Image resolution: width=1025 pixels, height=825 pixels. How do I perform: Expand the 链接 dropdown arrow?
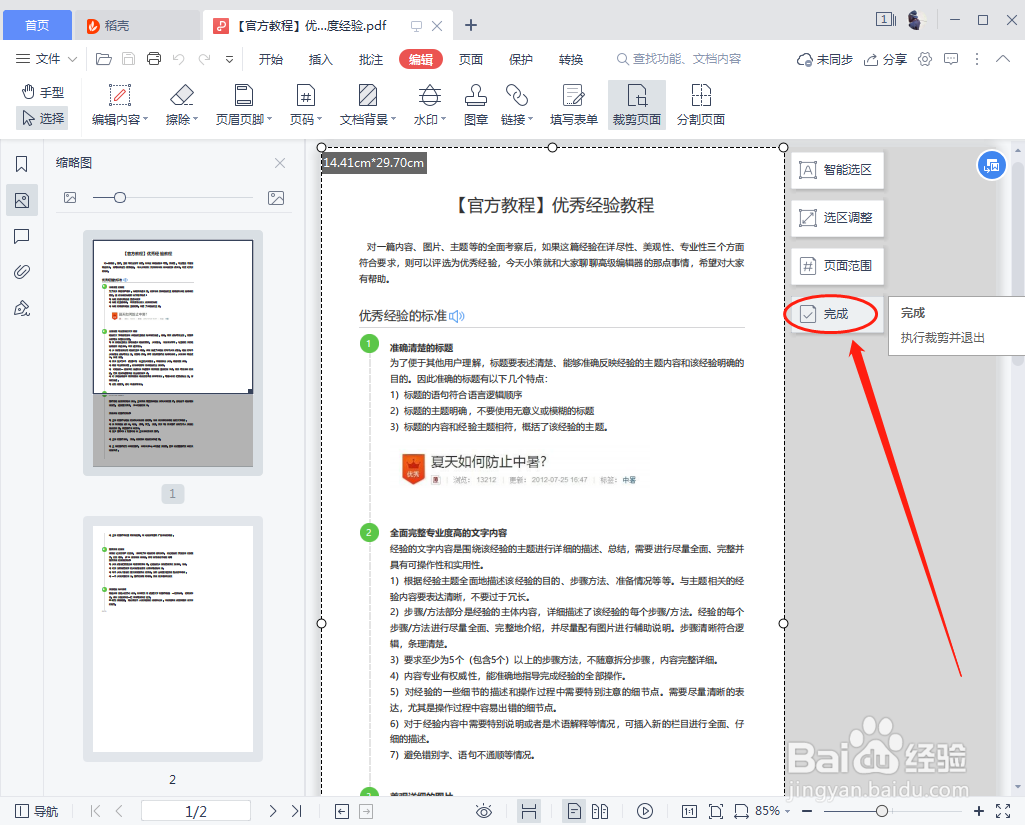pos(530,120)
